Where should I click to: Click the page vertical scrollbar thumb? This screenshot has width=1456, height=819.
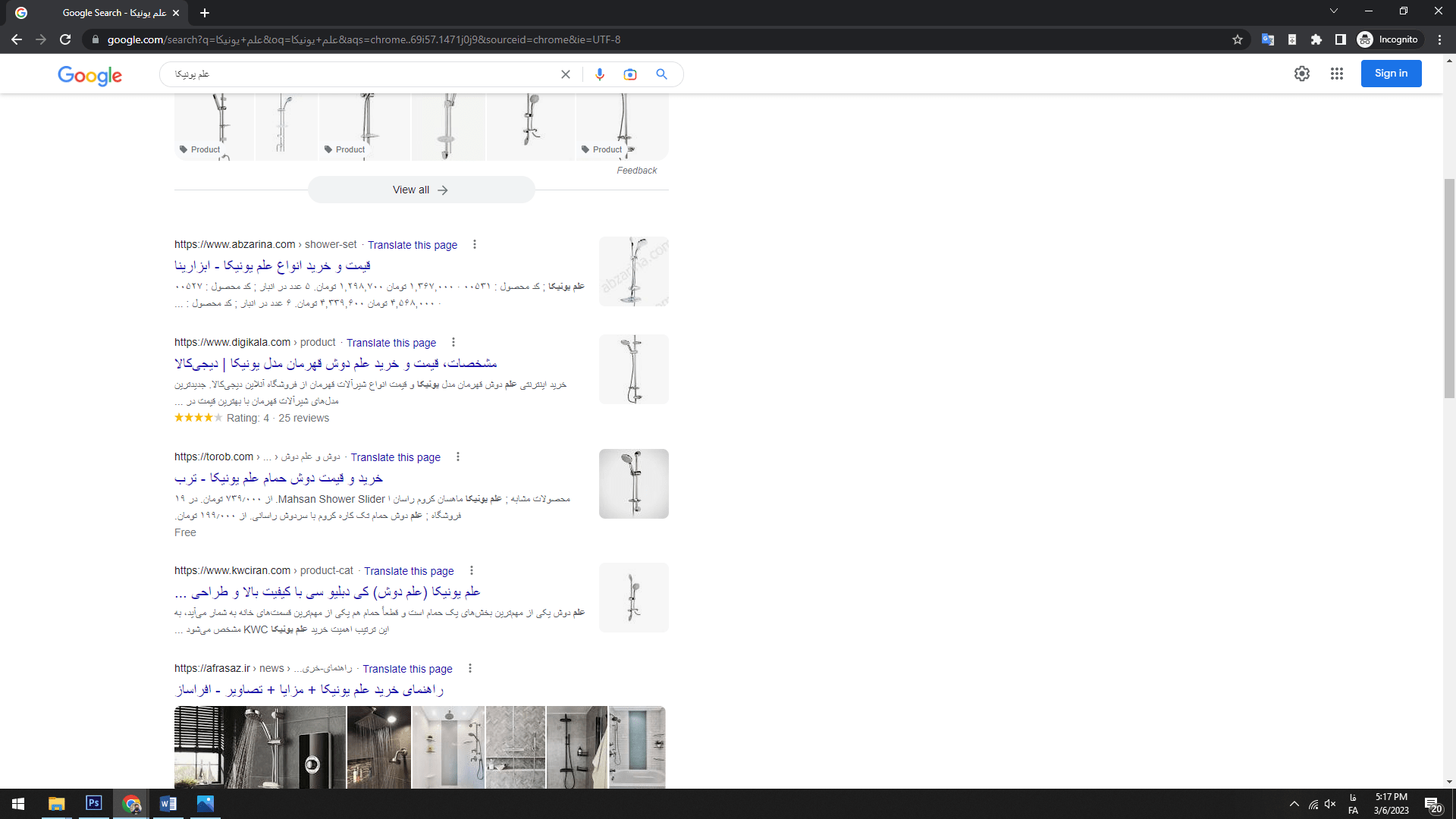pos(1449,288)
